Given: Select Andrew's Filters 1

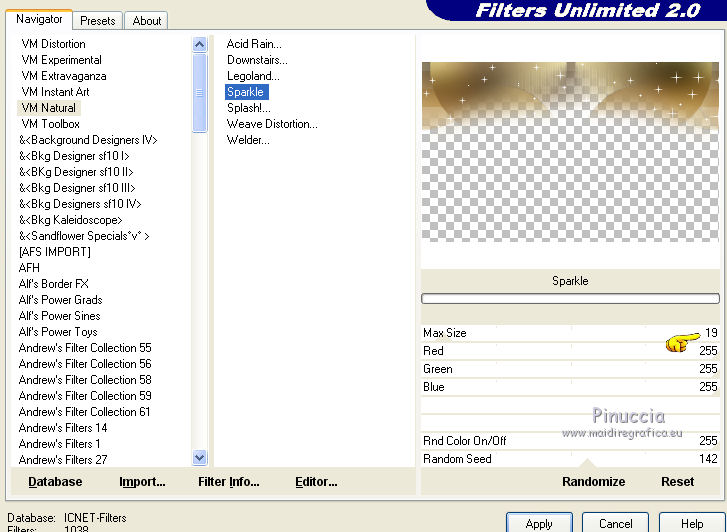Looking at the screenshot, I should 59,444.
